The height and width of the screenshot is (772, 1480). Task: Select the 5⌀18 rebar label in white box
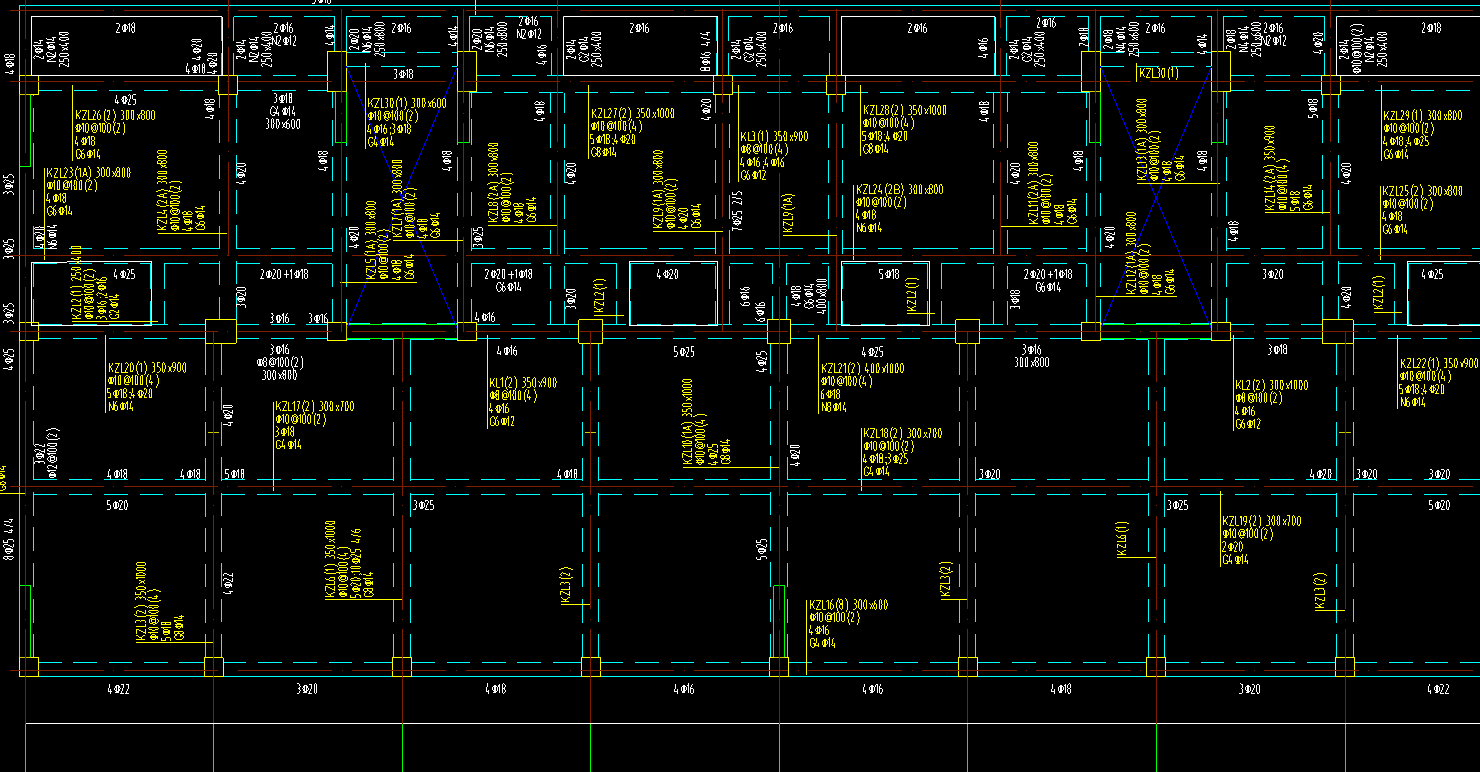pyautogui.click(x=888, y=274)
